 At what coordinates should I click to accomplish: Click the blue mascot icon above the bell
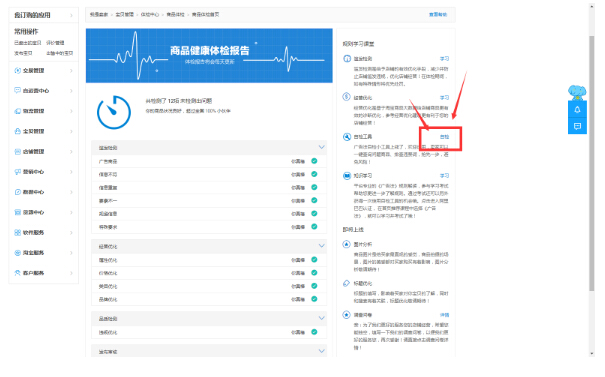pos(577,92)
